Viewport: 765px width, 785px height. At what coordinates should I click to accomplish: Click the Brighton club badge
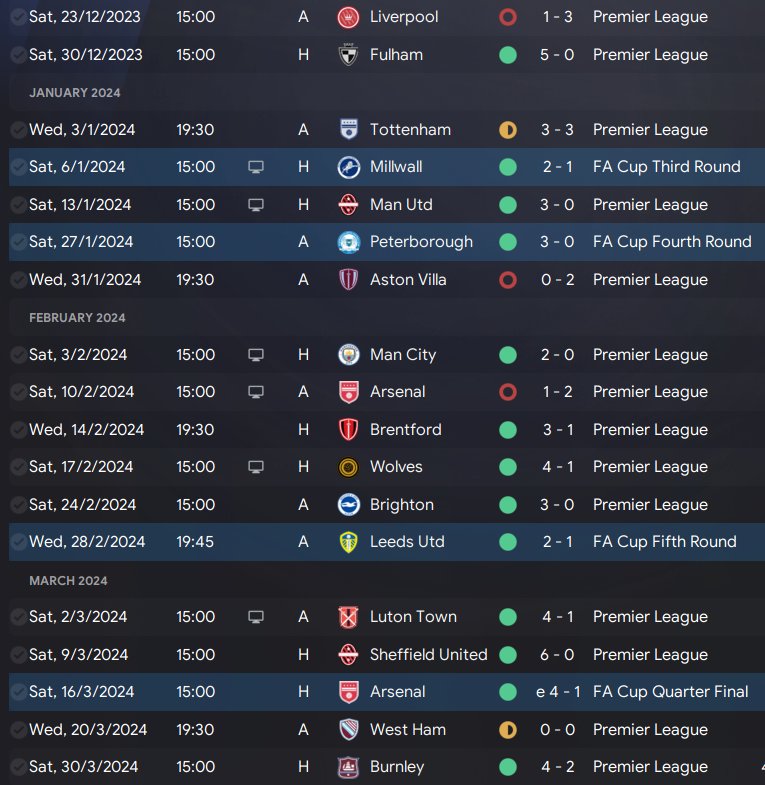349,505
